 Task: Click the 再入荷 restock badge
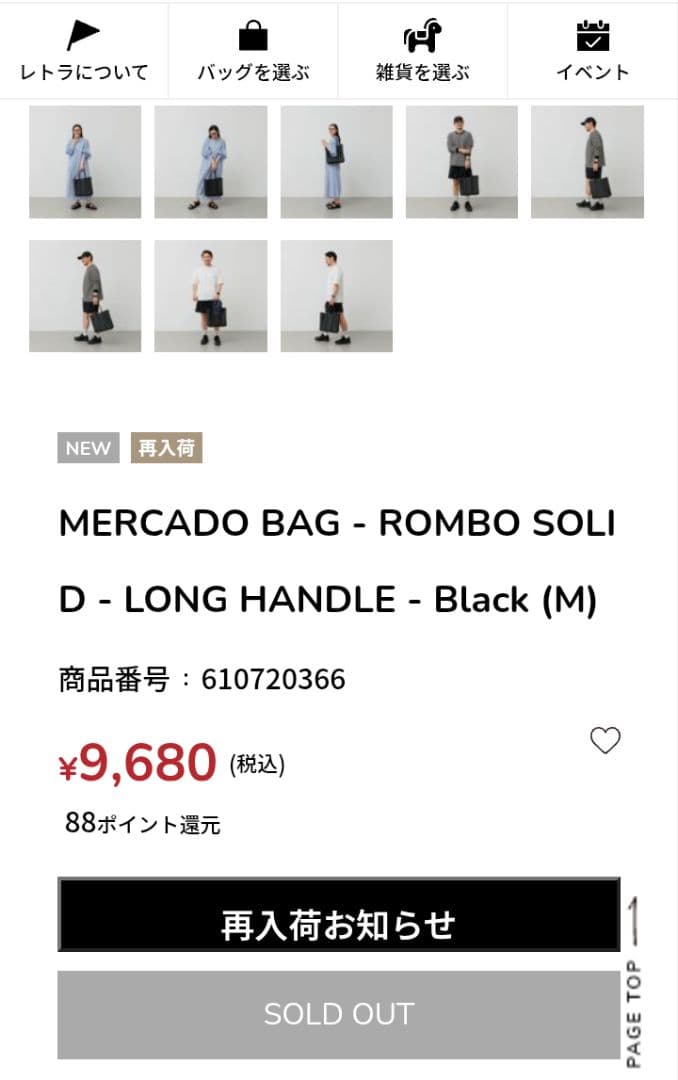166,448
